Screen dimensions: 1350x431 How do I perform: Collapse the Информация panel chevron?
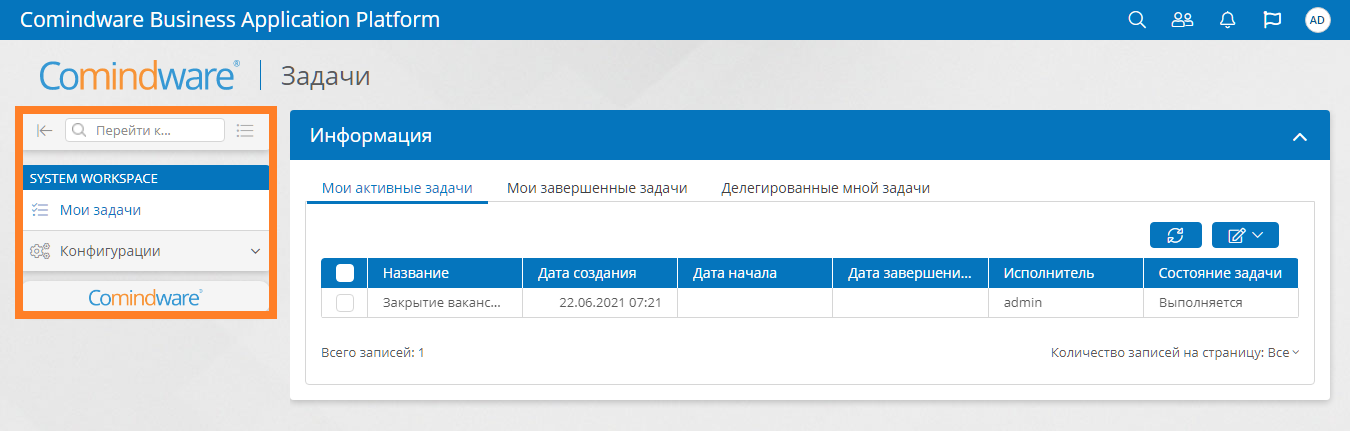(1299, 137)
